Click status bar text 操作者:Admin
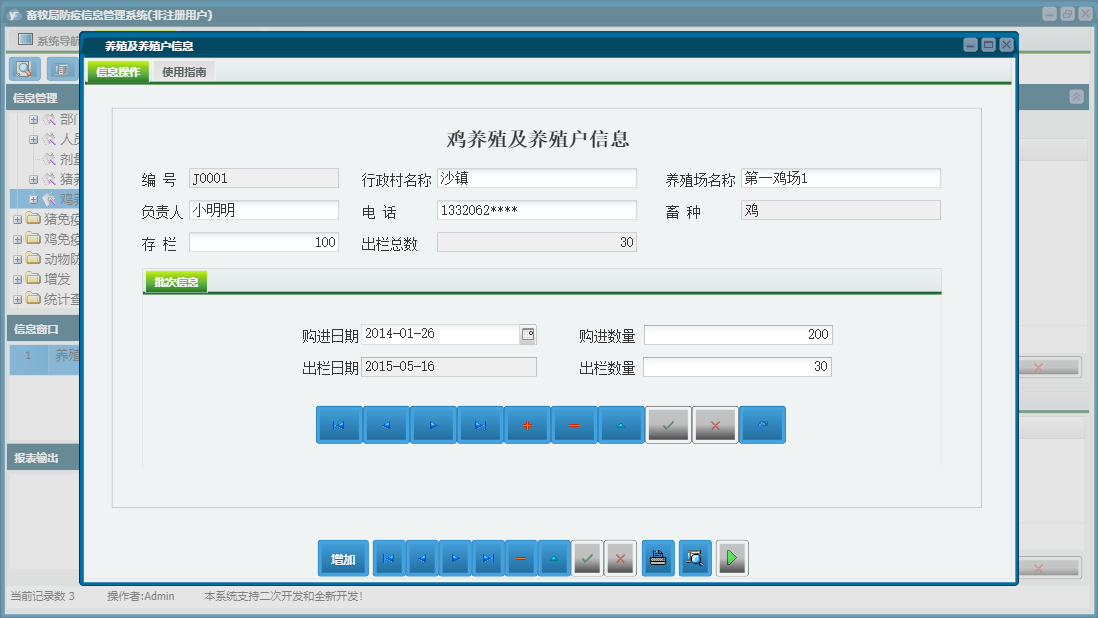This screenshot has height=618, width=1098. click(x=141, y=596)
